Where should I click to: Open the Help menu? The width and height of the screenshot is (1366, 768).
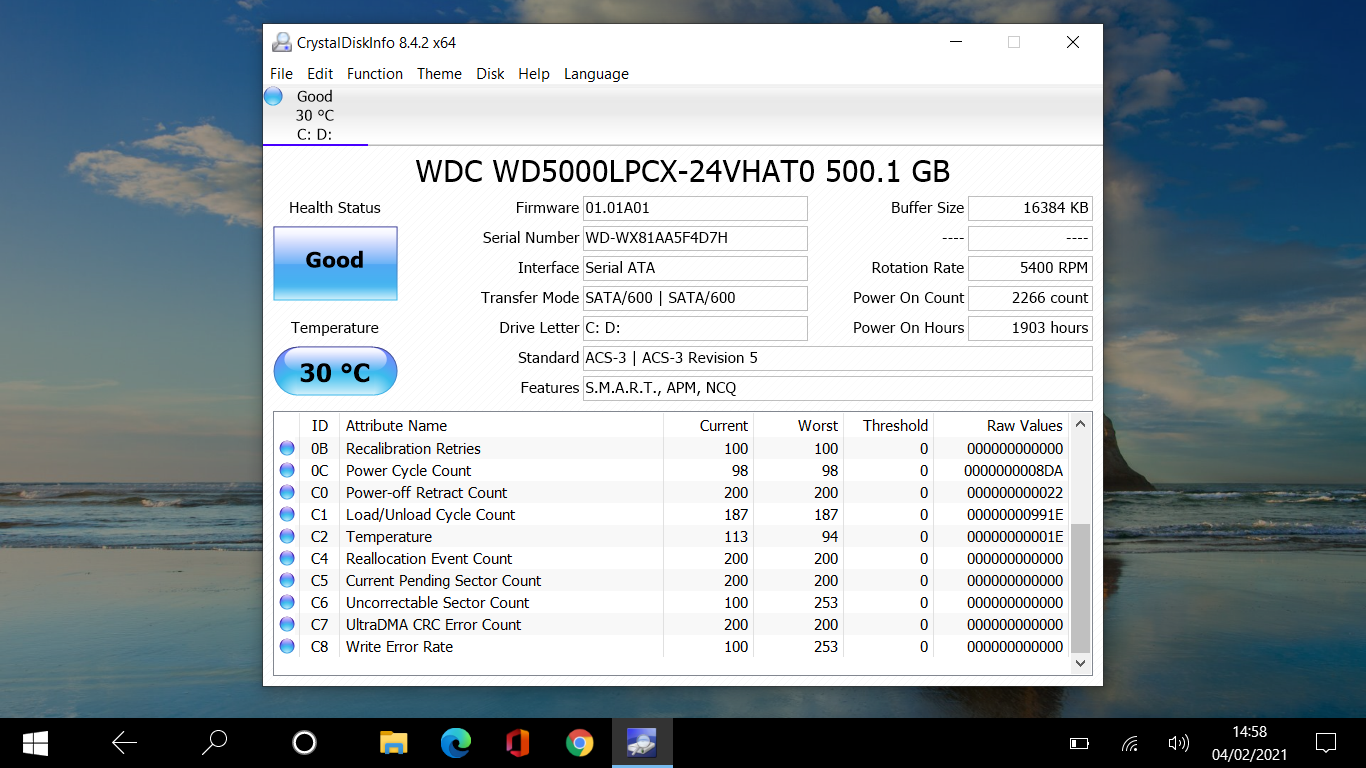point(534,74)
